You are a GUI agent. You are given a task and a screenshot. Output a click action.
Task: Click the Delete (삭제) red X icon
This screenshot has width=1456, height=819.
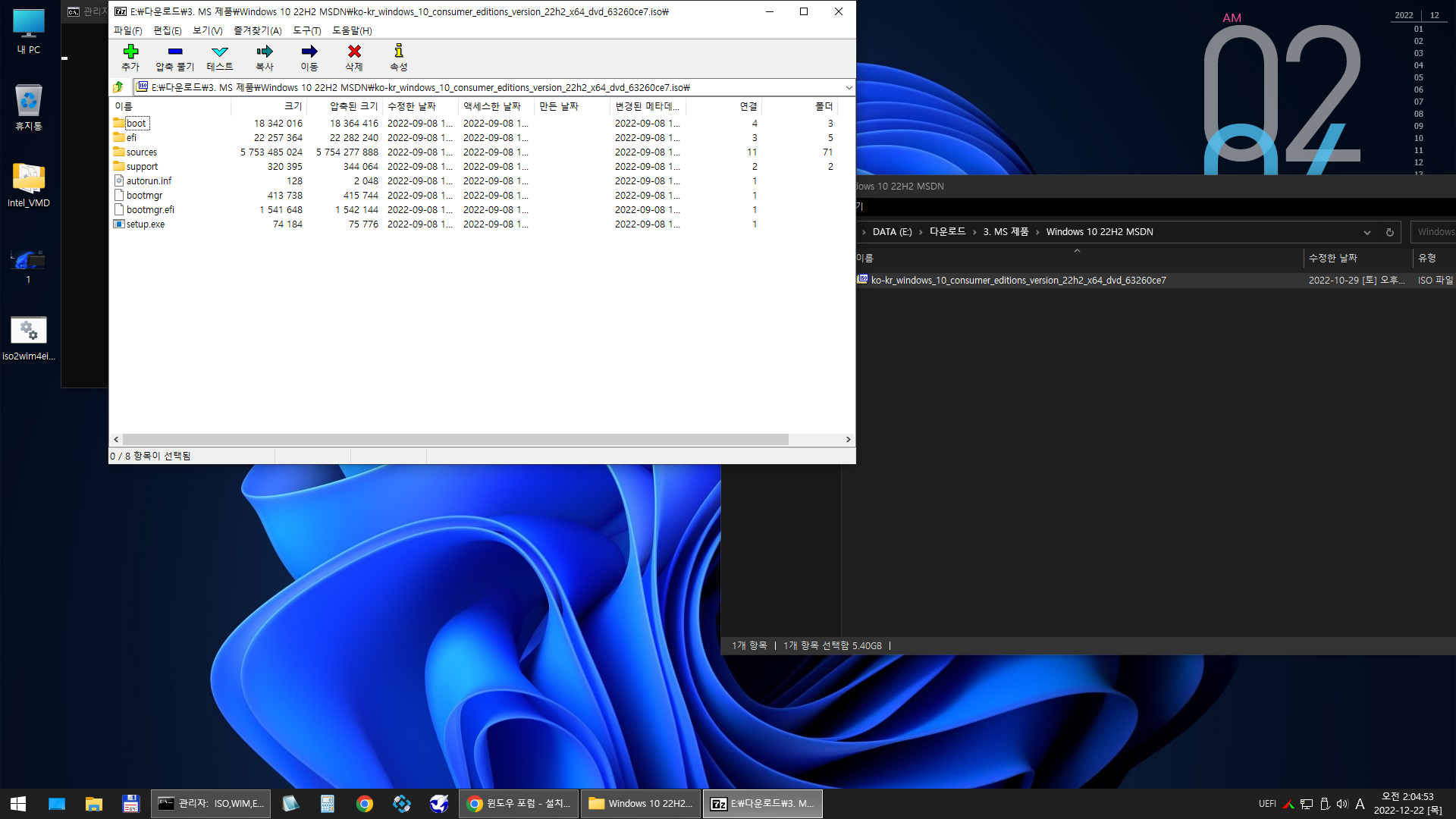click(x=354, y=52)
